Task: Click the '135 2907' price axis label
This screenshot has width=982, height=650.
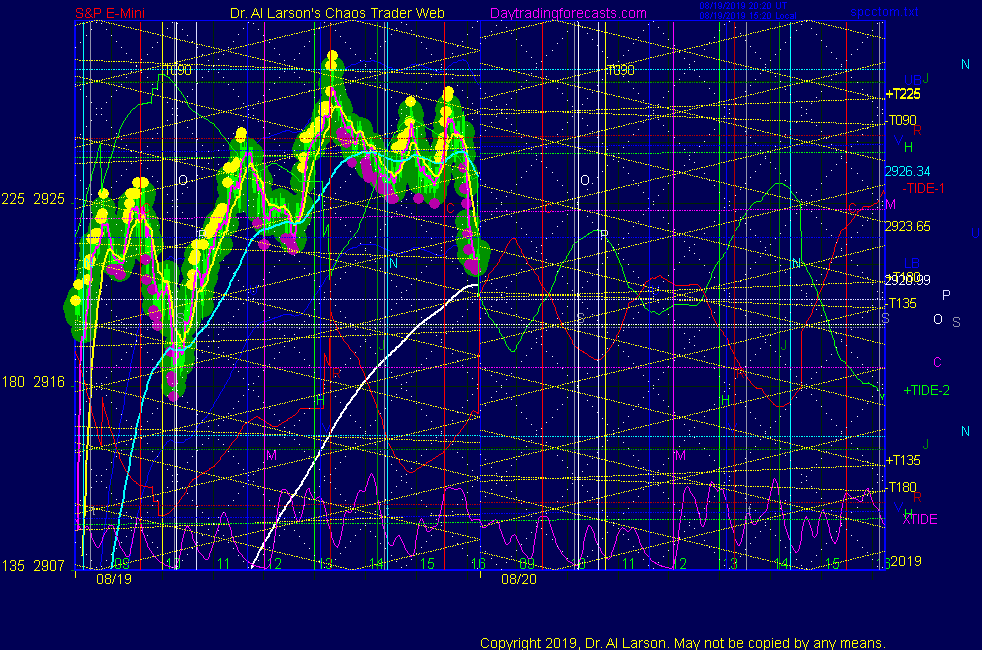Action: tap(33, 566)
